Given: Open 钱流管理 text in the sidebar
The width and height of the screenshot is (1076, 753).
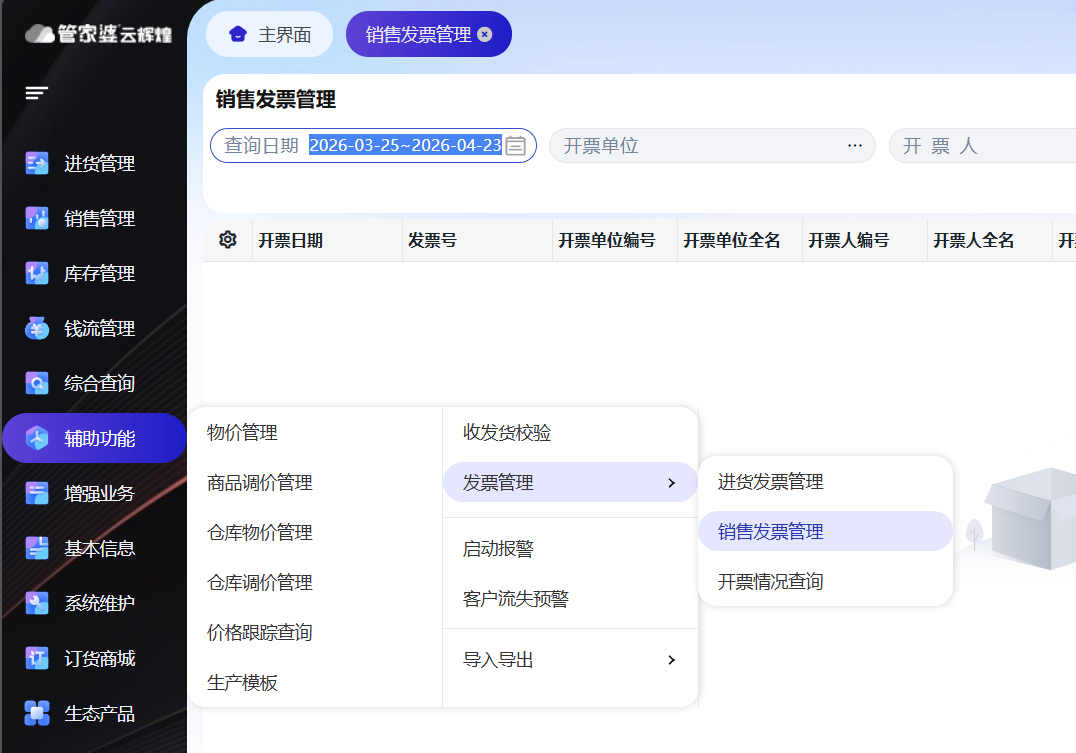Looking at the screenshot, I should pos(100,328).
